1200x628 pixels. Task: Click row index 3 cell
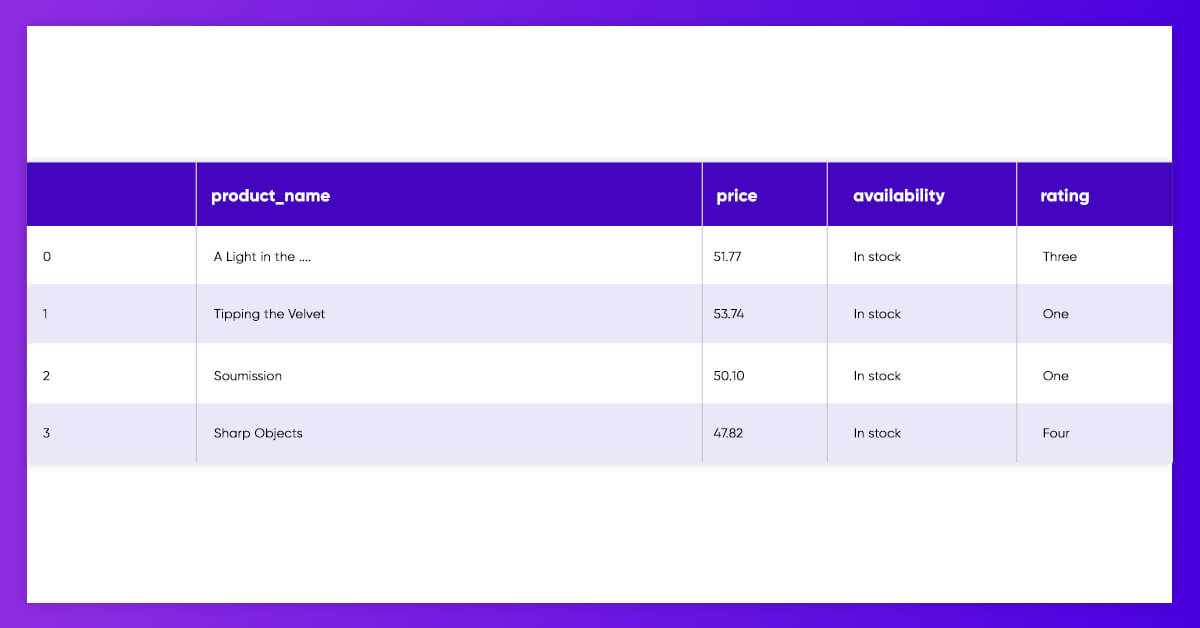coord(112,433)
